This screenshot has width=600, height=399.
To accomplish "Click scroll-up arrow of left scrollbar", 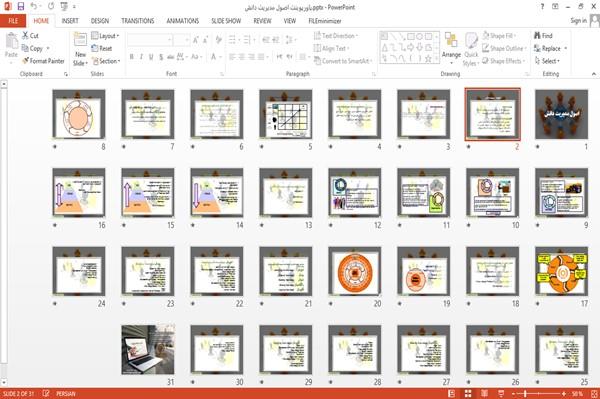I will point(4,83).
